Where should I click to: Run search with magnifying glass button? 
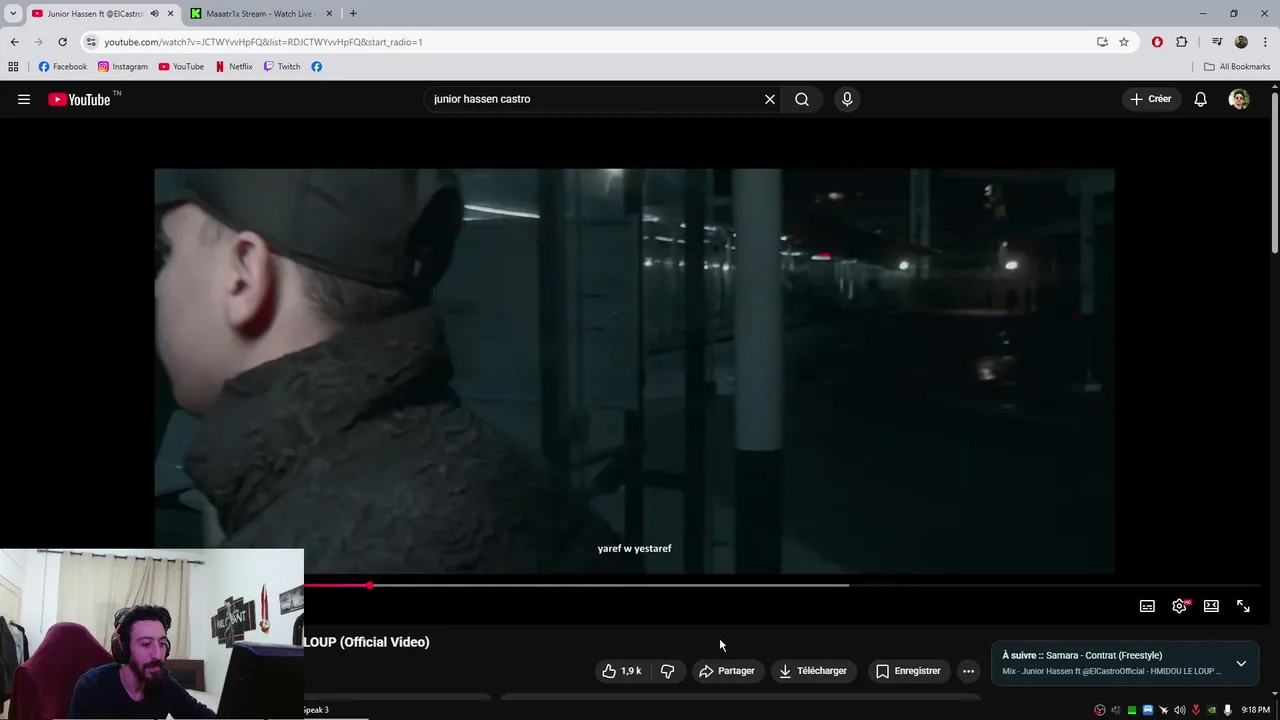tap(802, 99)
